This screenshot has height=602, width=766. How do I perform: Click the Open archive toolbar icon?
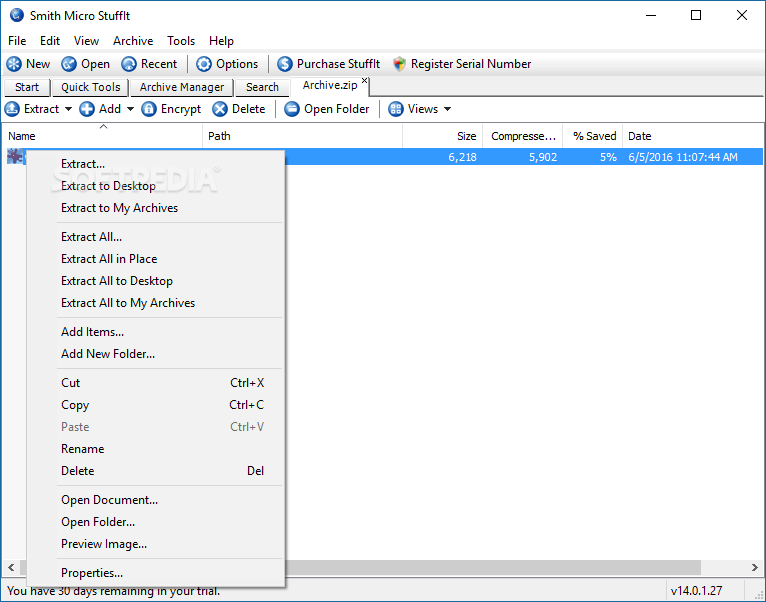[x=69, y=64]
